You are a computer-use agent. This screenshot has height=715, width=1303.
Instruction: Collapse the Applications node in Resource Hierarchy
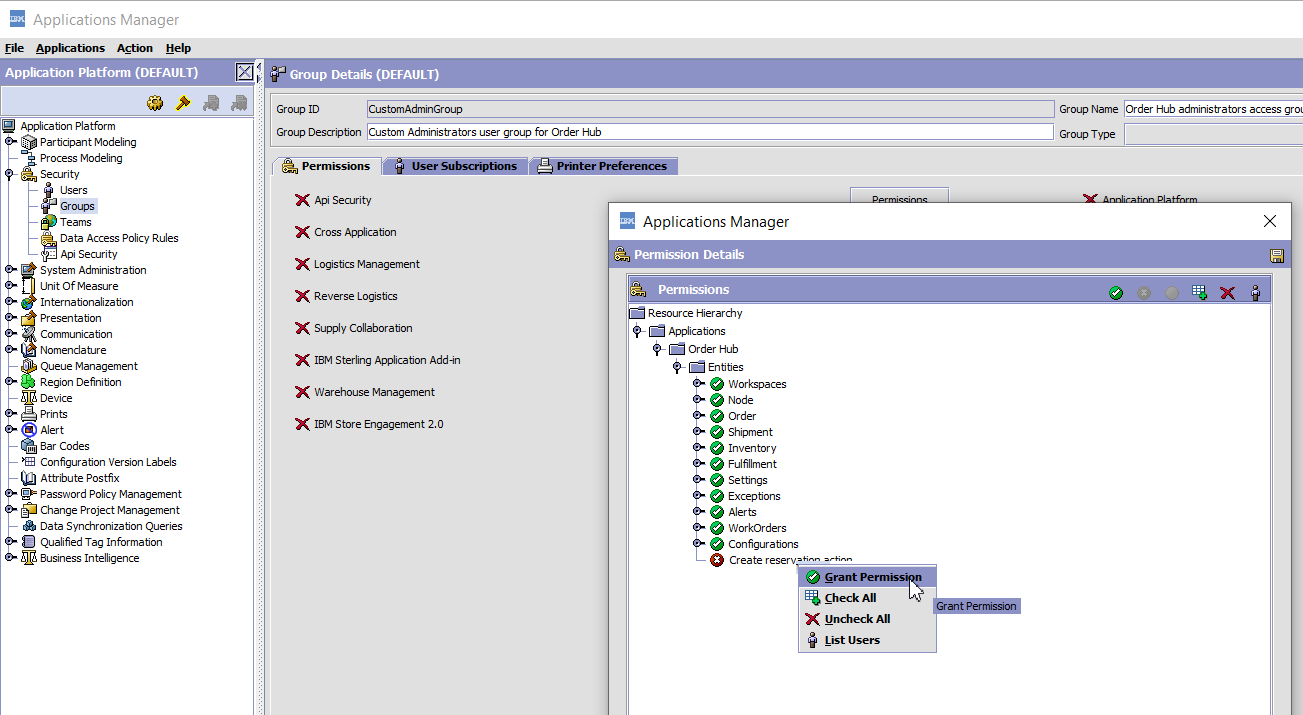pyautogui.click(x=637, y=331)
